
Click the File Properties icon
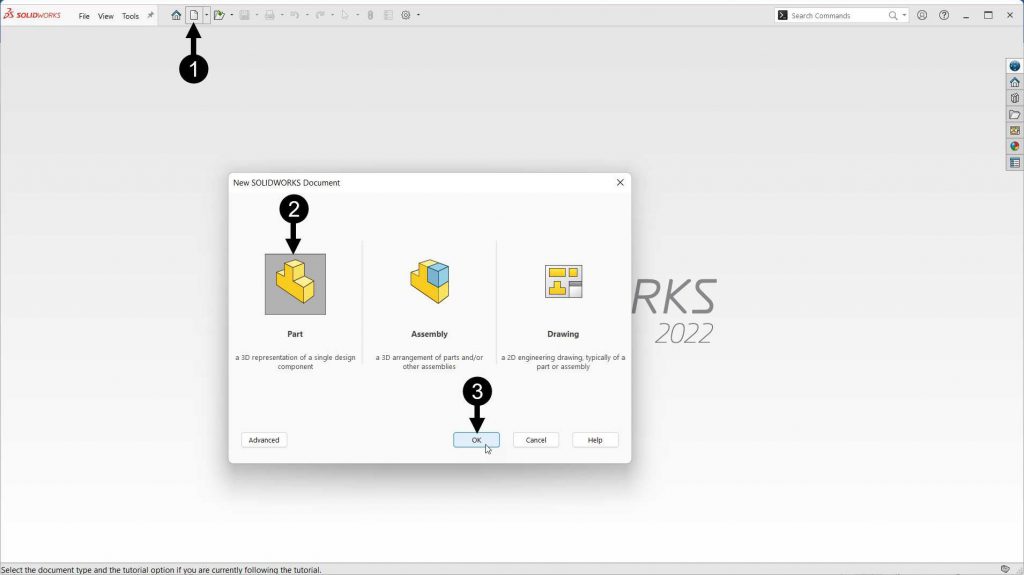point(389,15)
